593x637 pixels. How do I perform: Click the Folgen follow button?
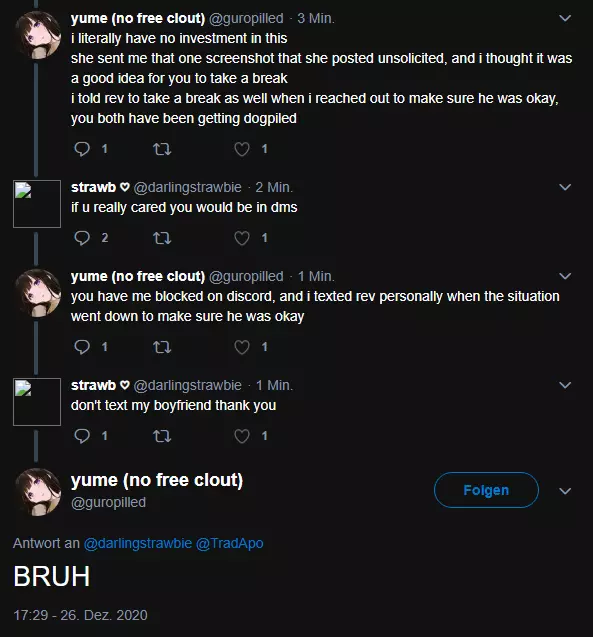coord(486,490)
